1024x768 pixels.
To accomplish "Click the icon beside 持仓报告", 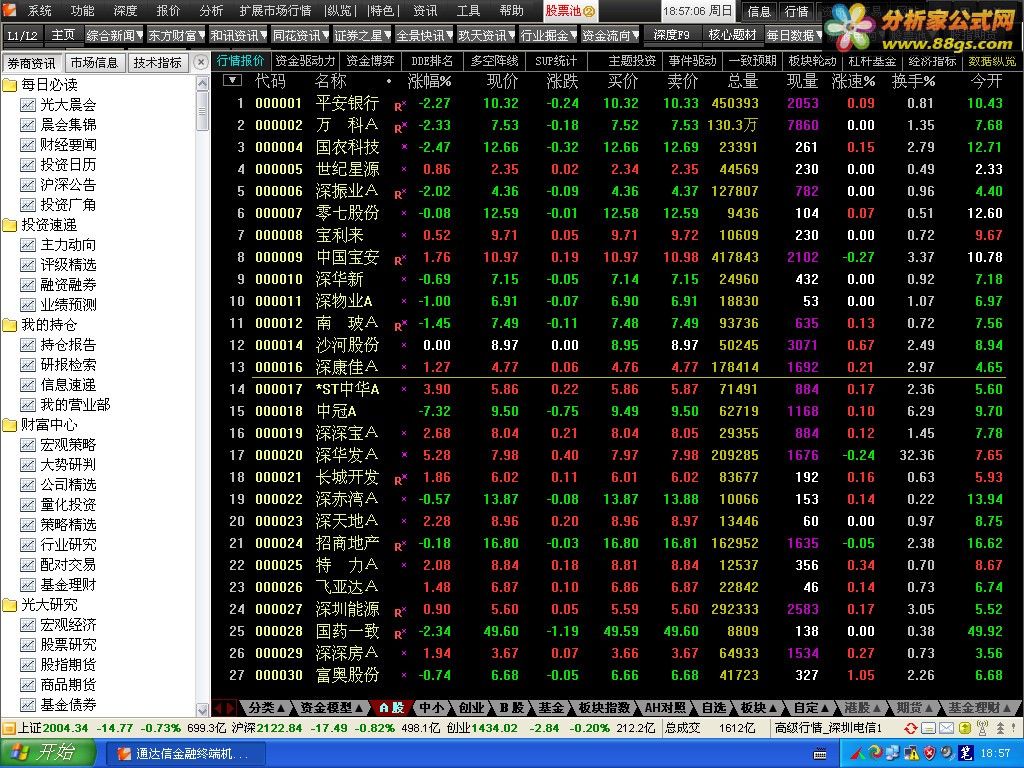I will click(27, 345).
